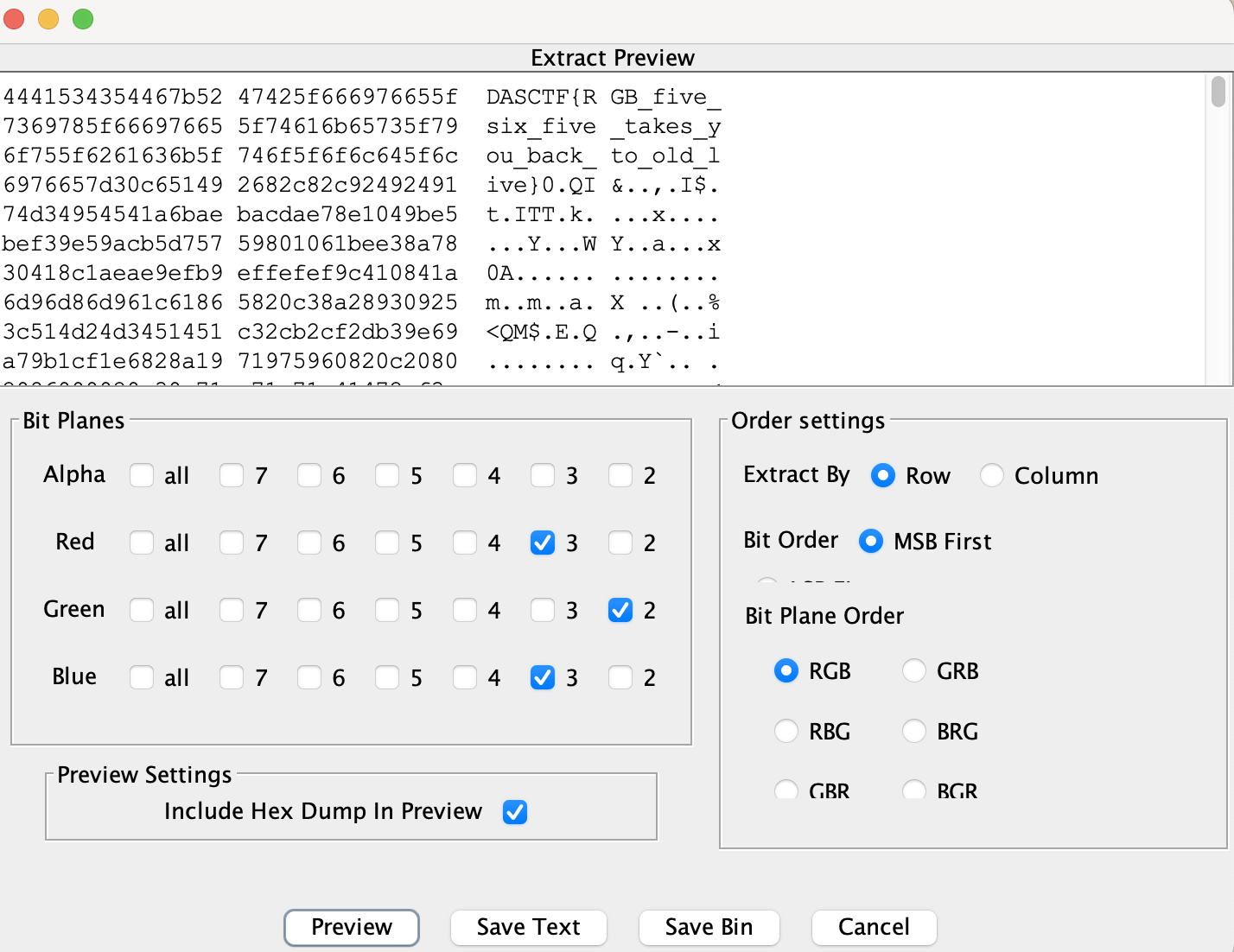Maximize window with green button
1234x952 pixels.
click(83, 19)
